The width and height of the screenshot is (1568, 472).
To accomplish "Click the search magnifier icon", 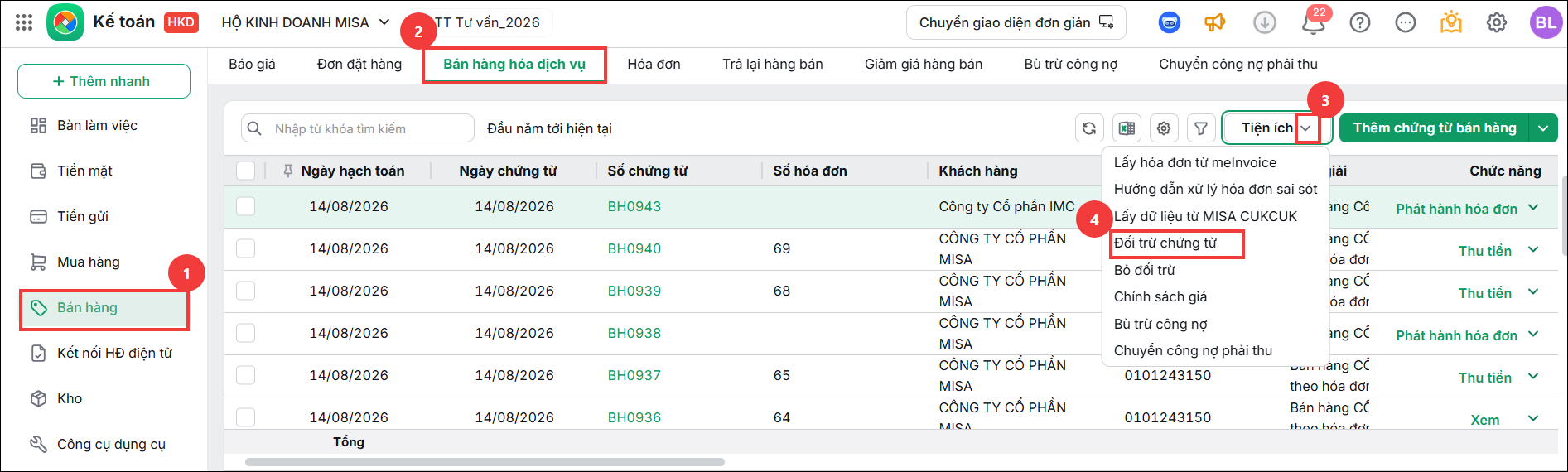I will (255, 128).
